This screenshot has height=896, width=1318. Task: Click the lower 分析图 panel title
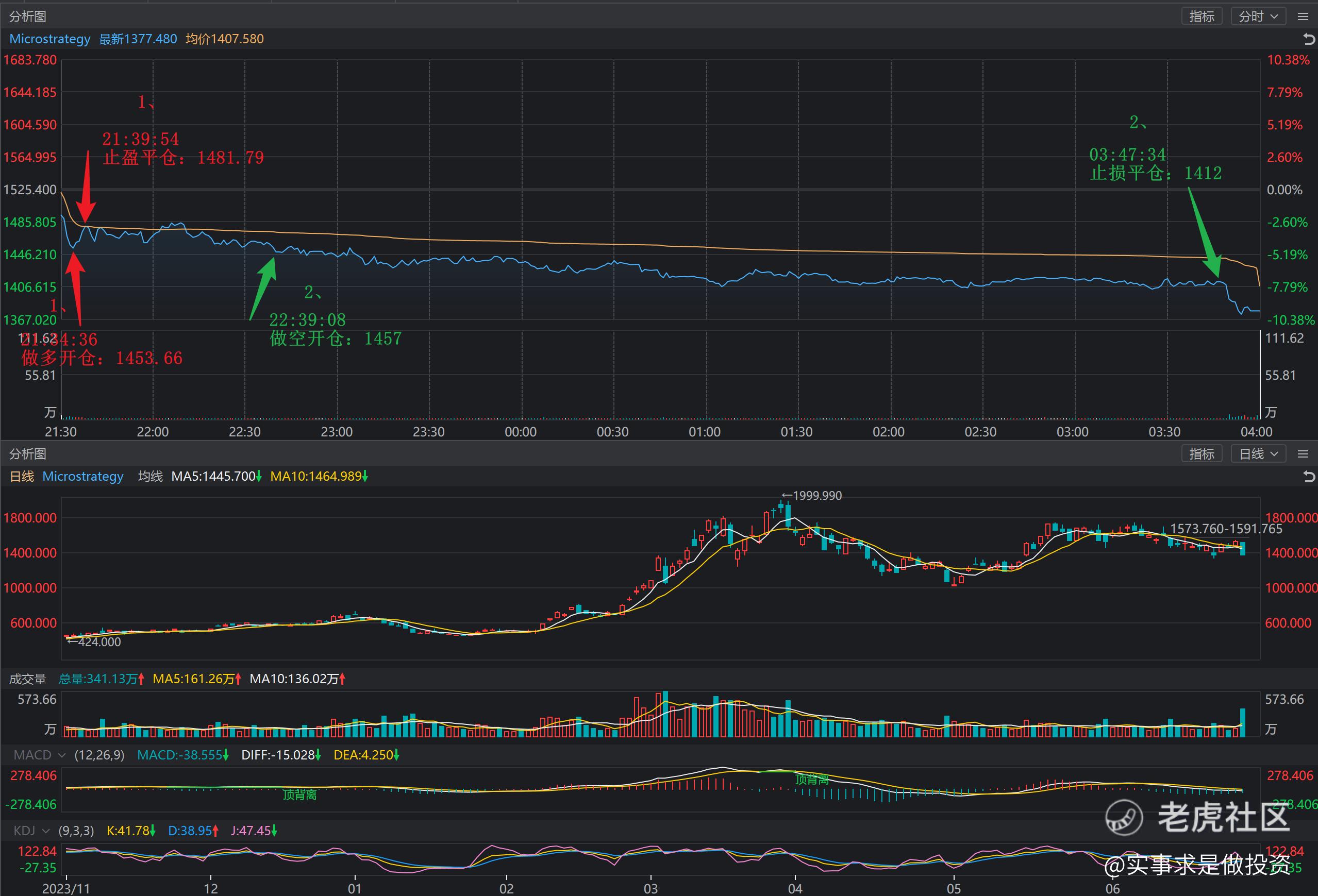[27, 454]
